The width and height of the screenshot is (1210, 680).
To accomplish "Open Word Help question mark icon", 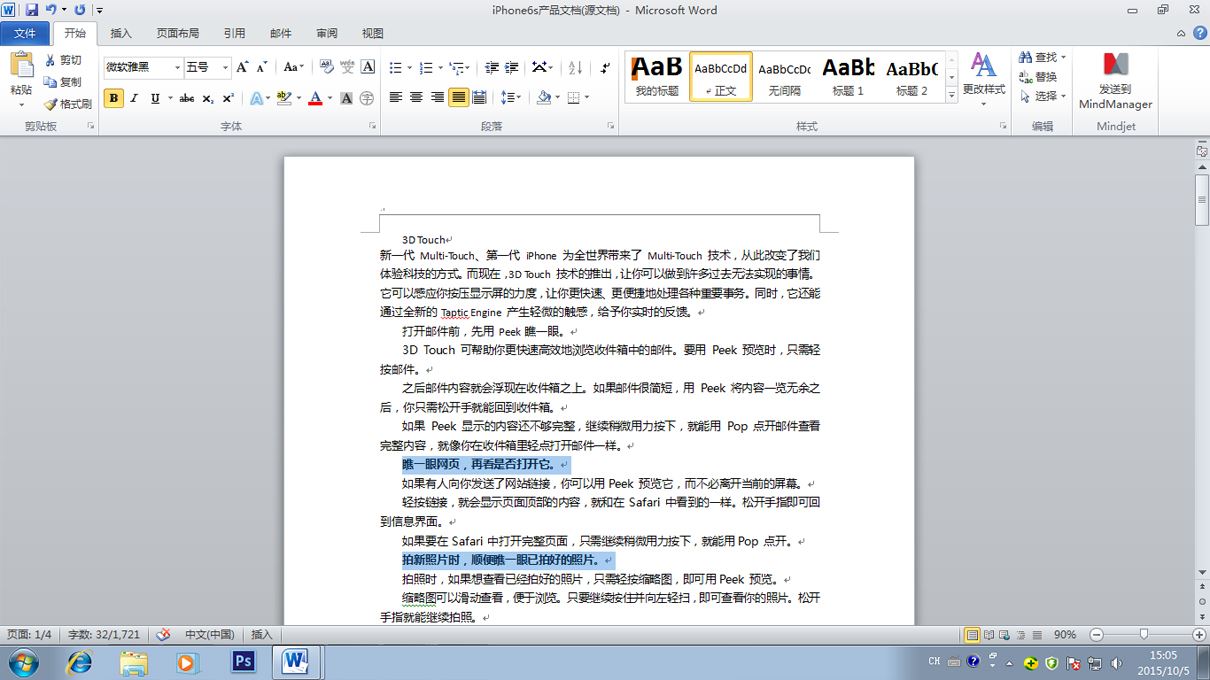I will [1200, 33].
